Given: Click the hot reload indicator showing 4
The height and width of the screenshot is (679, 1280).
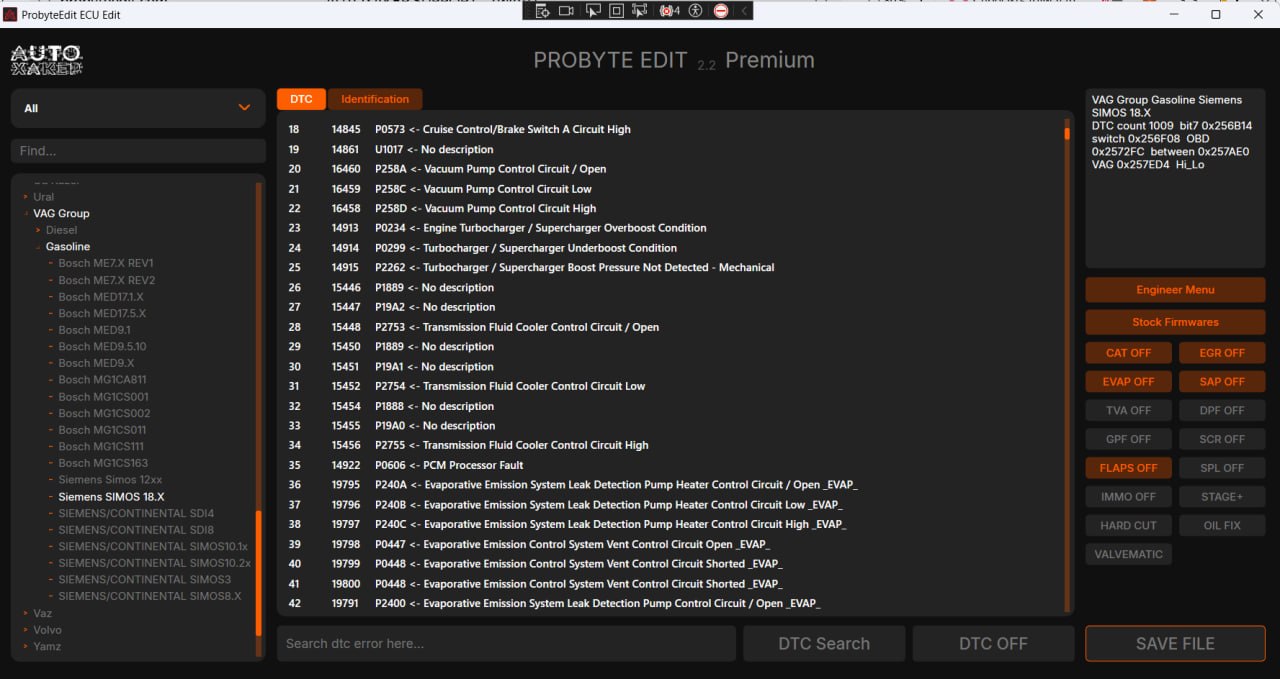Looking at the screenshot, I should [670, 11].
